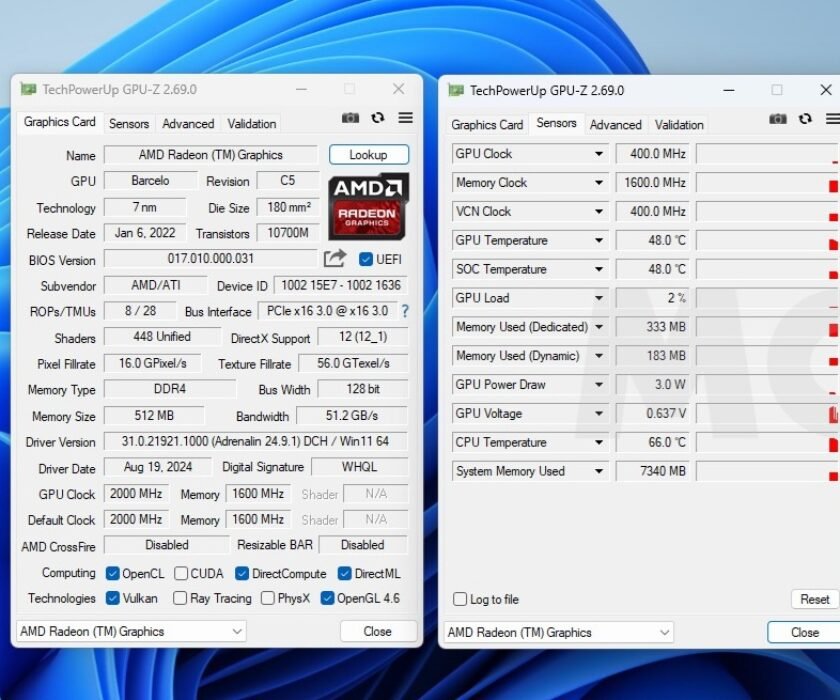The height and width of the screenshot is (700, 840).
Task: Open the hamburger menu in left window
Action: [x=405, y=118]
